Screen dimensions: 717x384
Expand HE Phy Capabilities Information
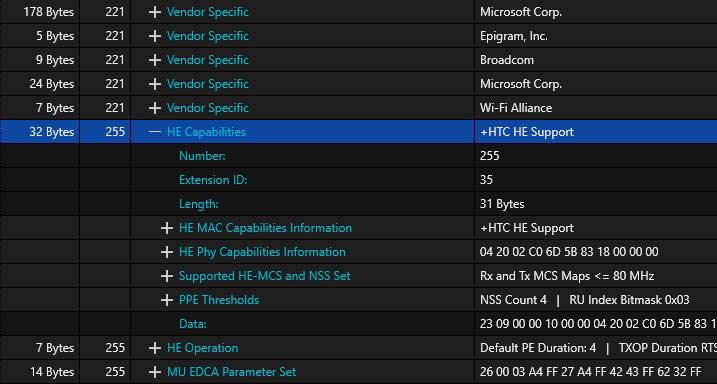[x=167, y=252]
